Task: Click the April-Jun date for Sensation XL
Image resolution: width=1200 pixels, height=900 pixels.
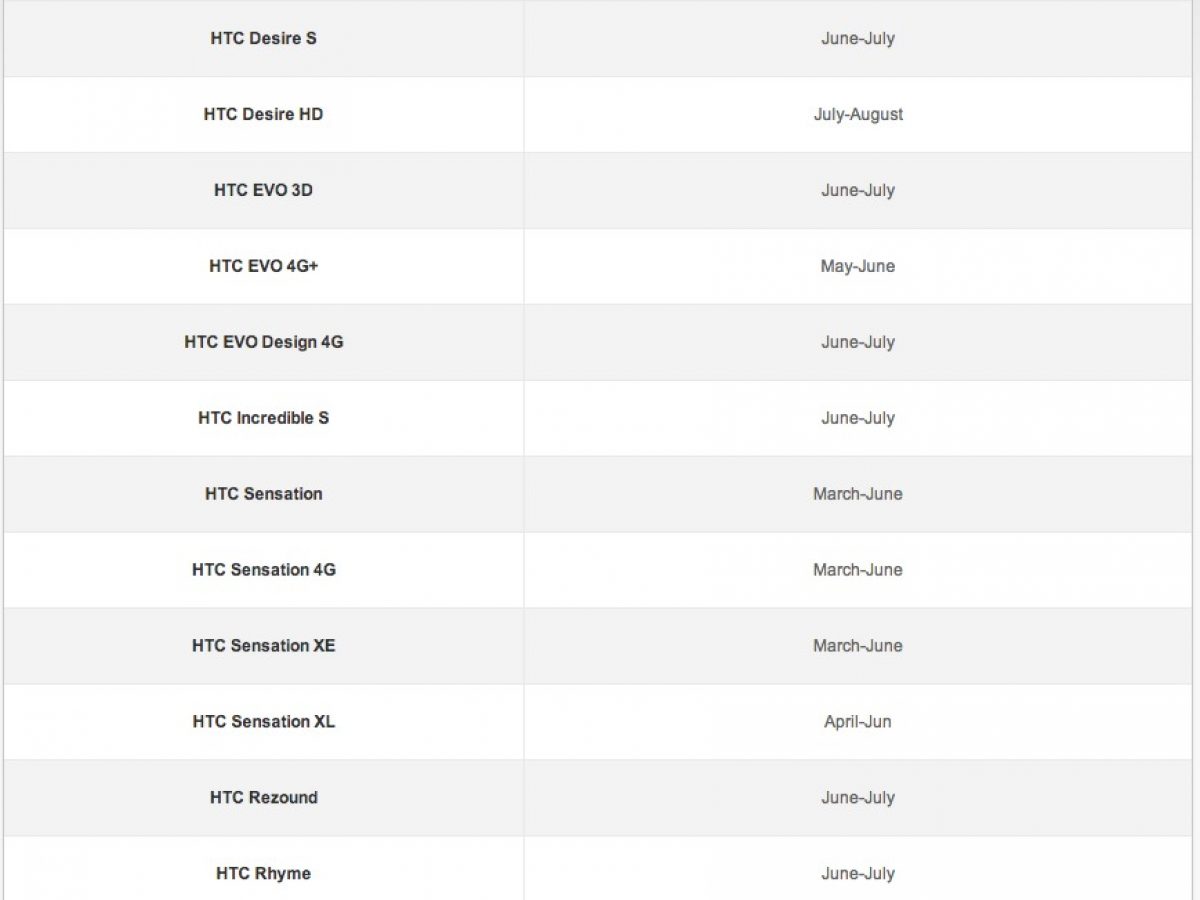Action: [x=858, y=723]
